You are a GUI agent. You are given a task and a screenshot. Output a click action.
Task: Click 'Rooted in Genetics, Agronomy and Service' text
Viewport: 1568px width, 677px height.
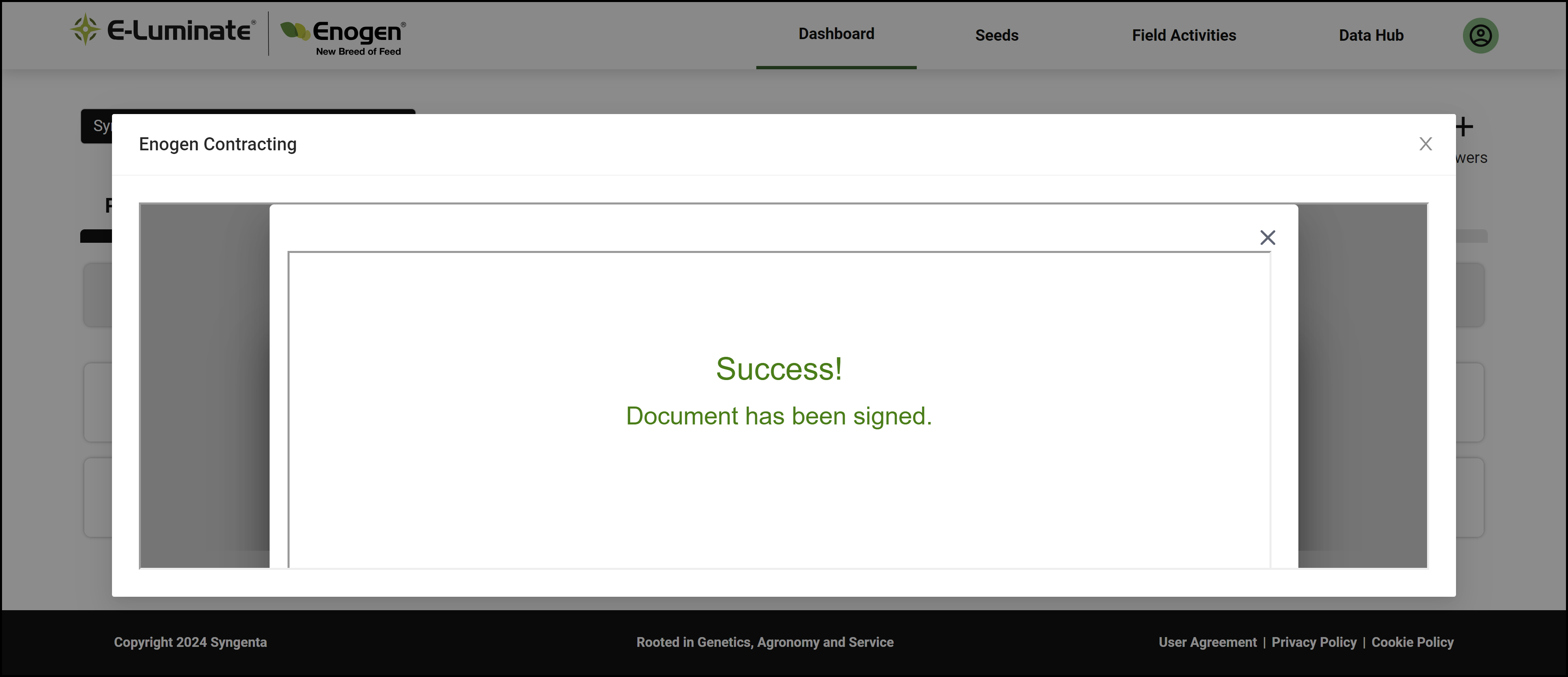click(764, 642)
